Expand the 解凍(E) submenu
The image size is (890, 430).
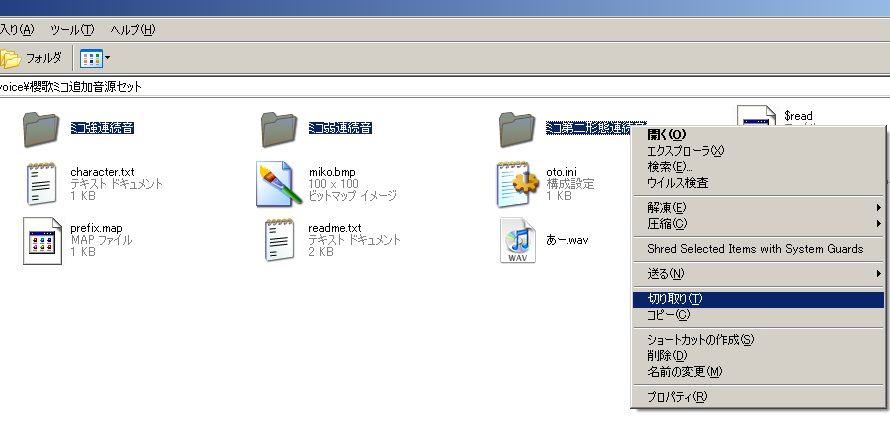point(758,208)
